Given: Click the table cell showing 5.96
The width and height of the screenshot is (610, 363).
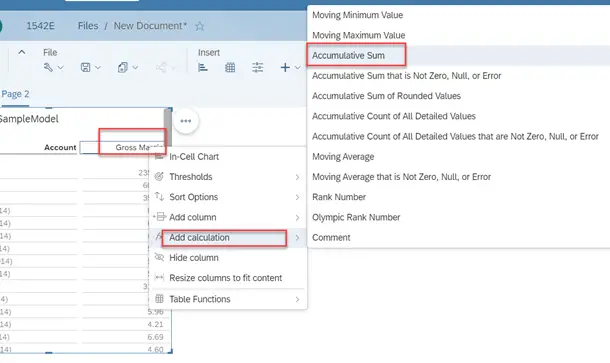Looking at the screenshot, I should (x=156, y=312).
